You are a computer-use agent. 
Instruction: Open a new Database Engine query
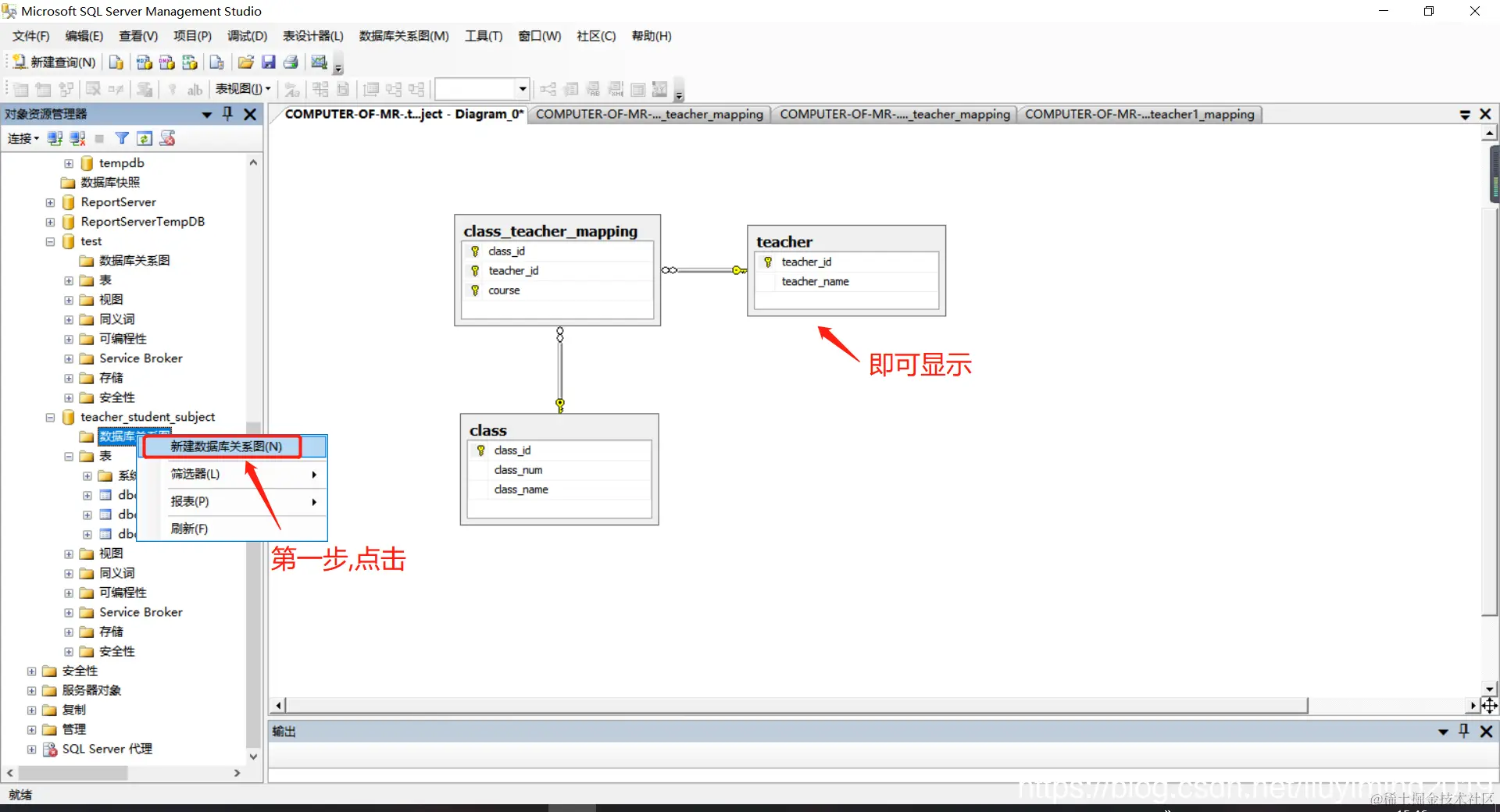coord(116,62)
